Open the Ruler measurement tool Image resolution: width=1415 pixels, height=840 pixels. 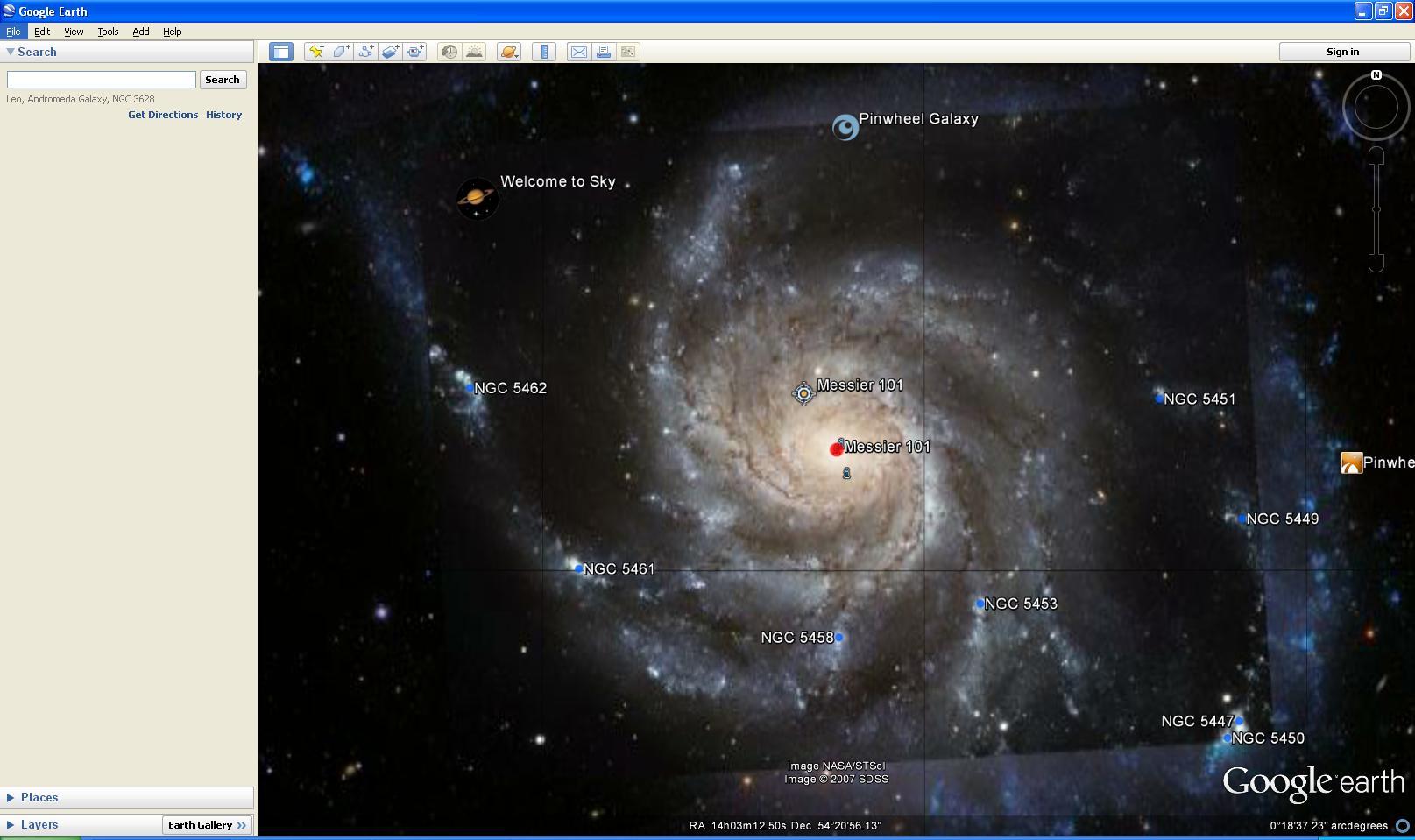pos(545,52)
